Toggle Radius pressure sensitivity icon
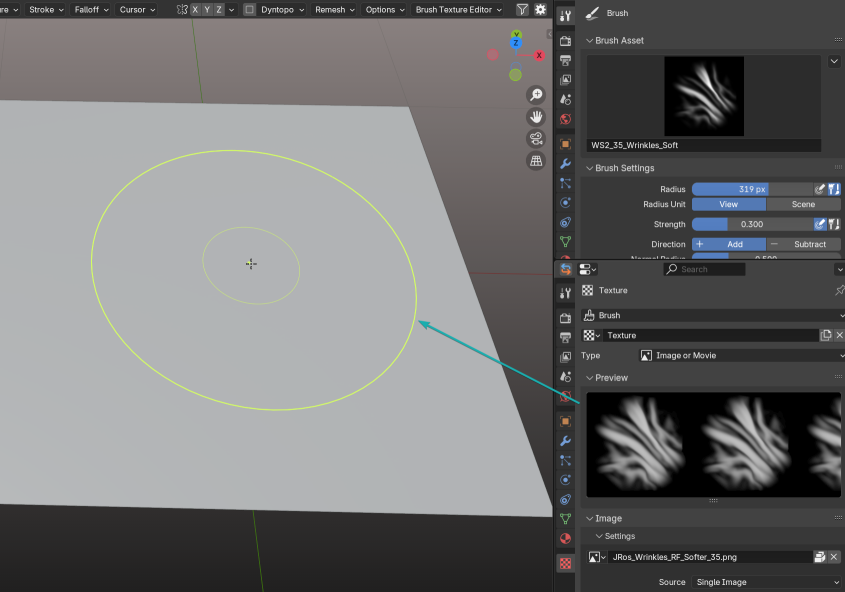This screenshot has width=845, height=592. 820,189
